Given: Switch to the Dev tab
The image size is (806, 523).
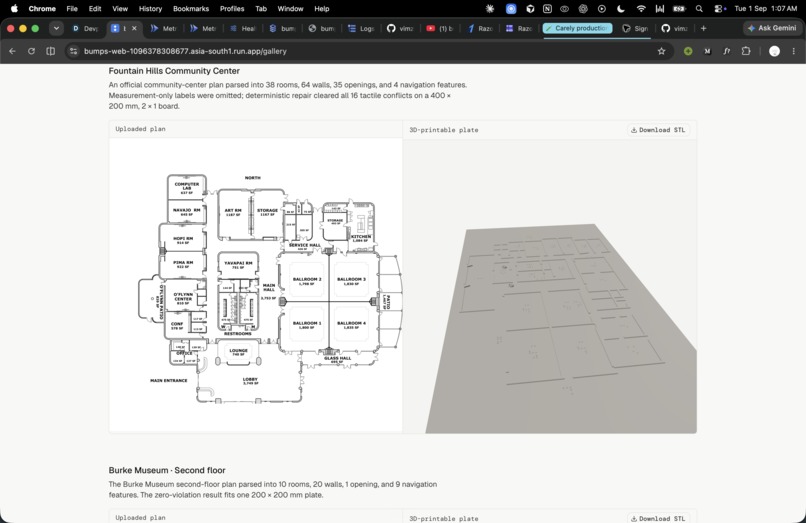Looking at the screenshot, I should pos(85,28).
